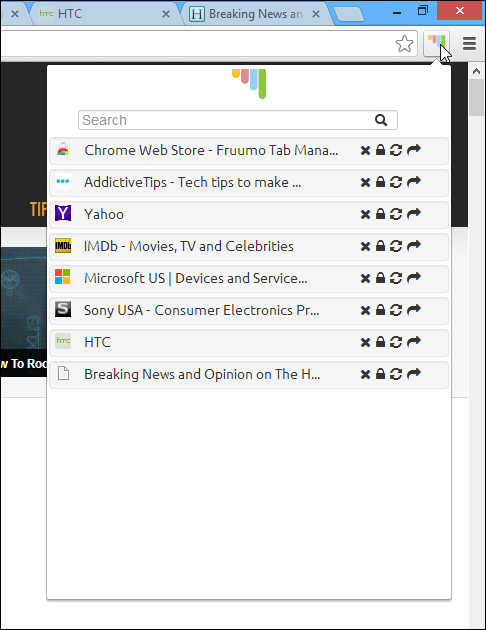Close the Sony USA tab entry
This screenshot has height=630, width=486.
(365, 311)
